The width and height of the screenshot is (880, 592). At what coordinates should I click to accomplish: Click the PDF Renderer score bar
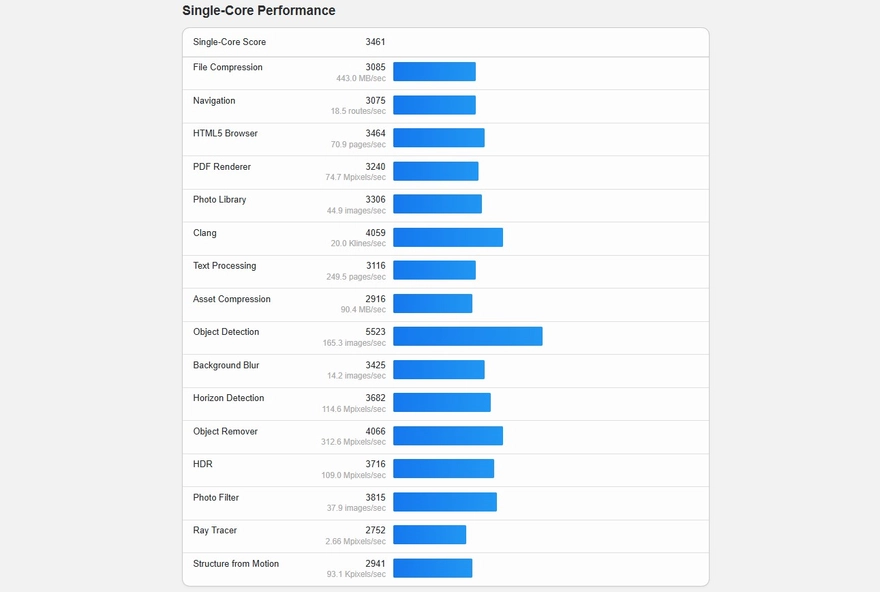435,171
